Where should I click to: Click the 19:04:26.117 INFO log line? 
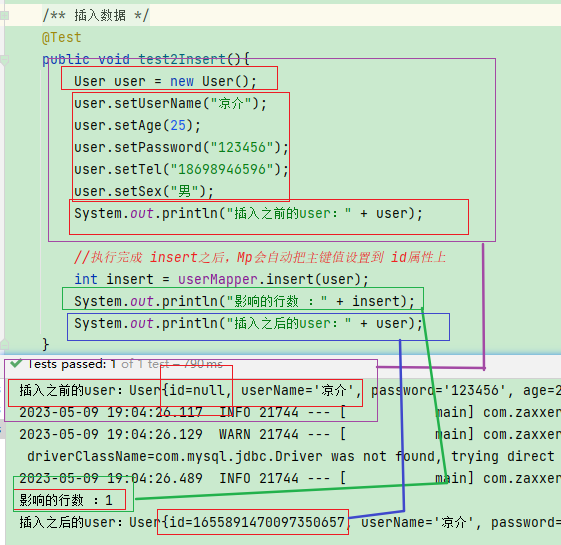click(290, 412)
